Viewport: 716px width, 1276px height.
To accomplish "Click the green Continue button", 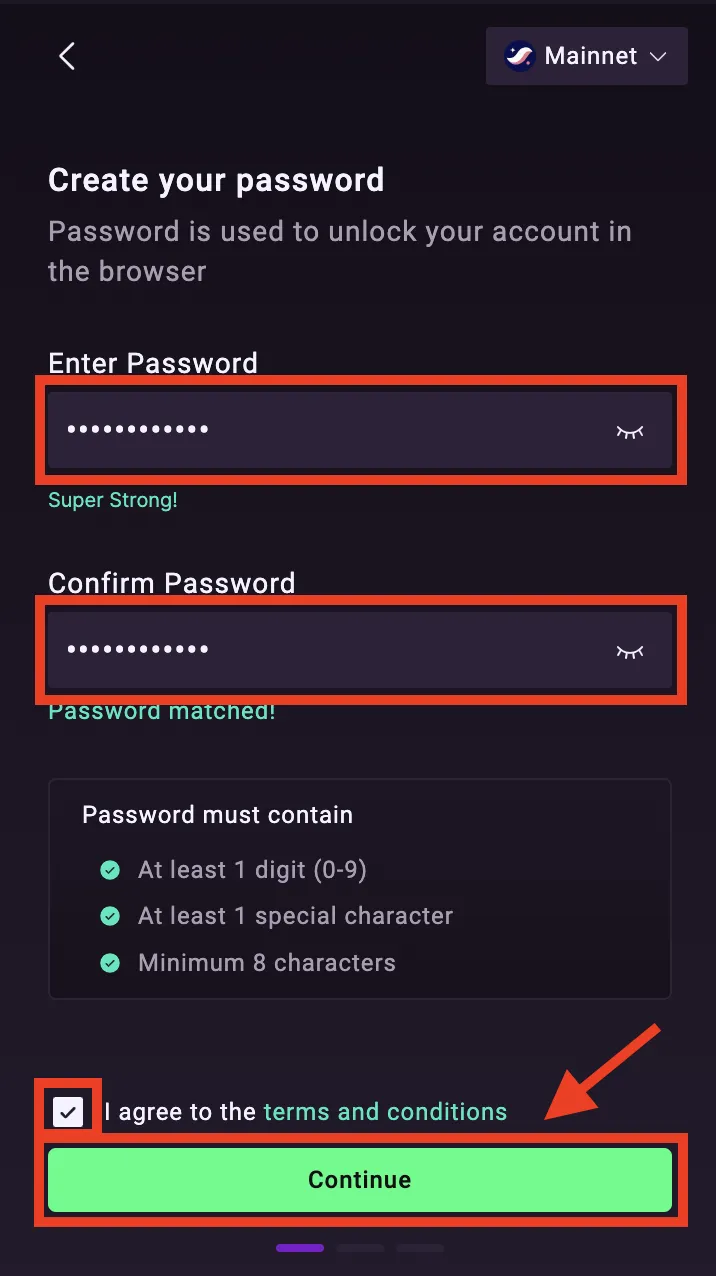I will point(360,1180).
